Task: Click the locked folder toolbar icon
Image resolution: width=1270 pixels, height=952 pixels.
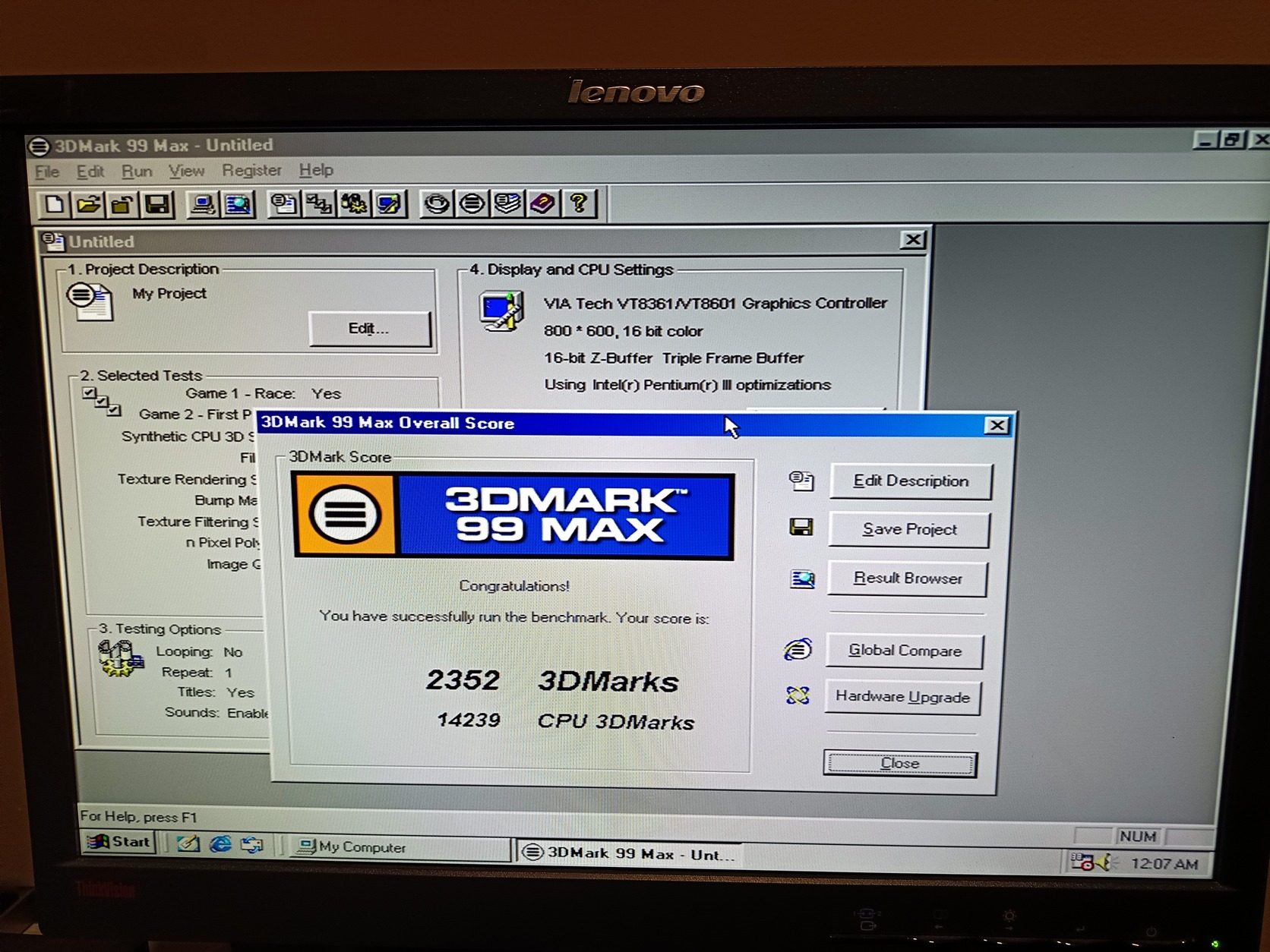Action: coord(123,204)
